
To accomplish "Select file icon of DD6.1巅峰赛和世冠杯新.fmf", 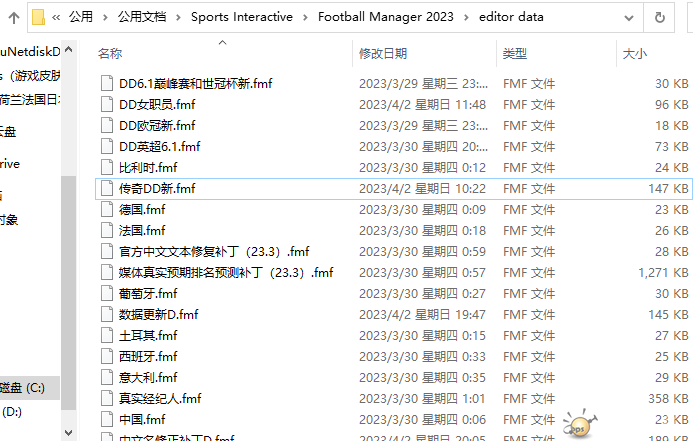I will [x=107, y=83].
